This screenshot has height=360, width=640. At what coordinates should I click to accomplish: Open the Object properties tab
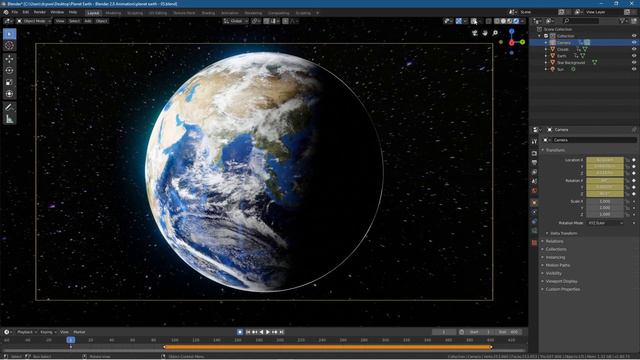pos(534,202)
